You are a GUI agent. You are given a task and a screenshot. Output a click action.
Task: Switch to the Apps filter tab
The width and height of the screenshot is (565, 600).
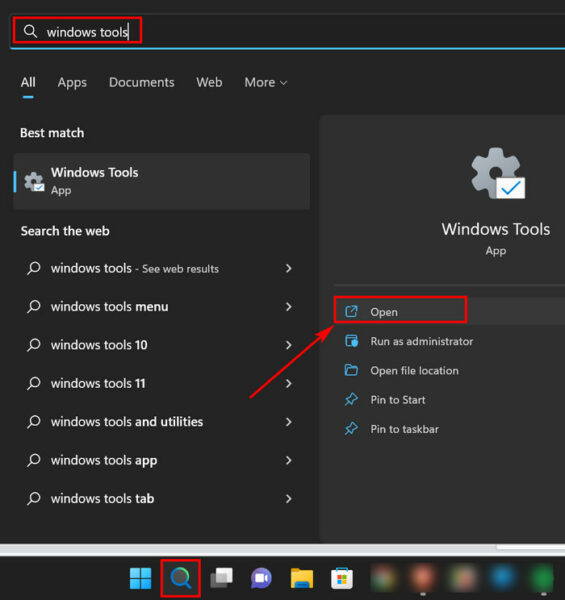72,82
